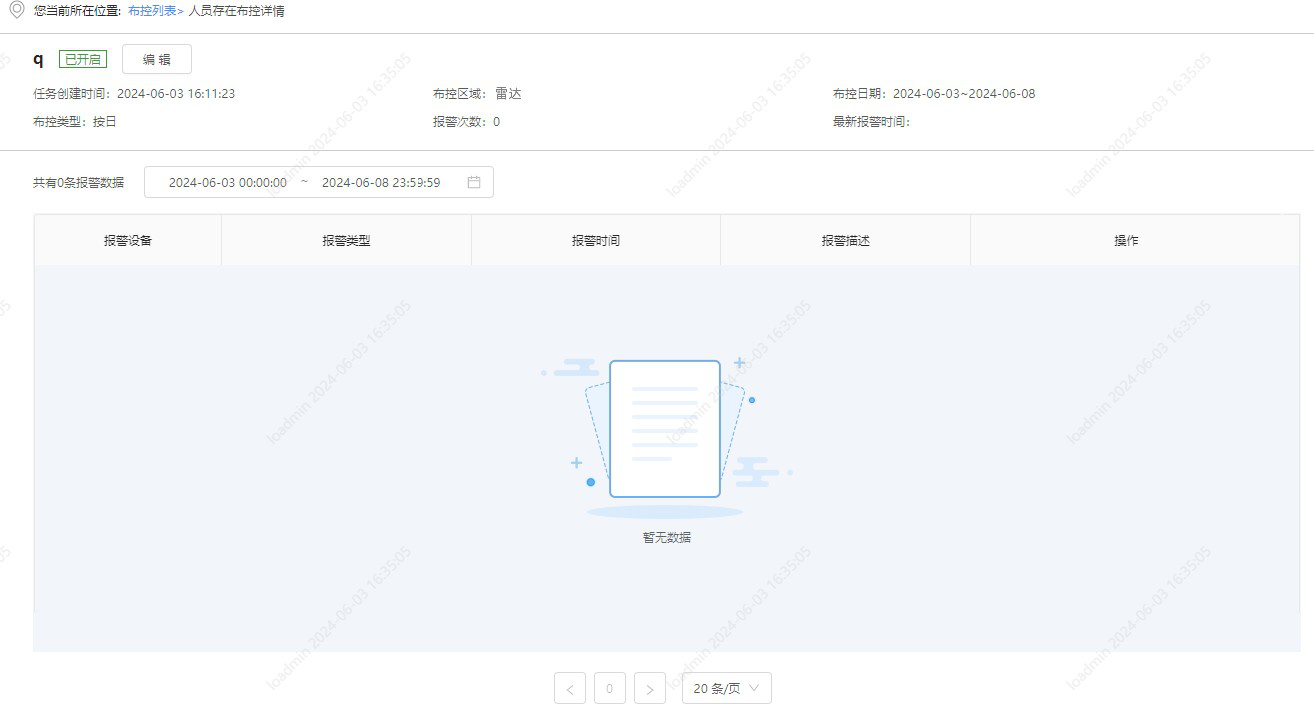The image size is (1314, 704).
Task: Set end date 2024-06-08 23:59:59 field
Action: pyautogui.click(x=381, y=182)
